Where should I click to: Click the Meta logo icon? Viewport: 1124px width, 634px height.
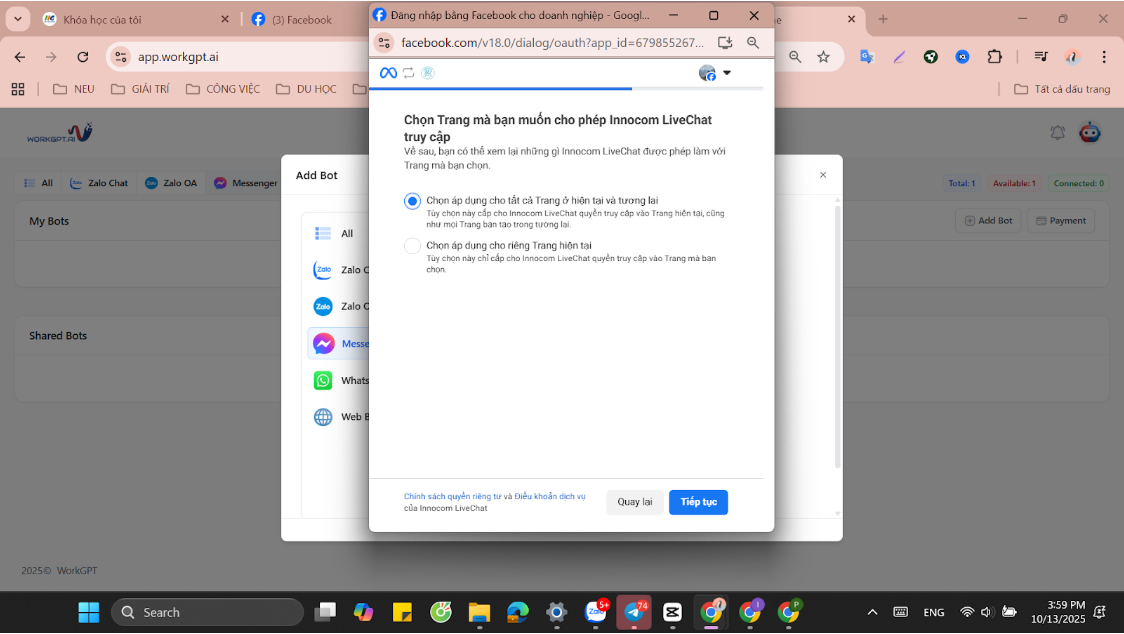pos(388,73)
